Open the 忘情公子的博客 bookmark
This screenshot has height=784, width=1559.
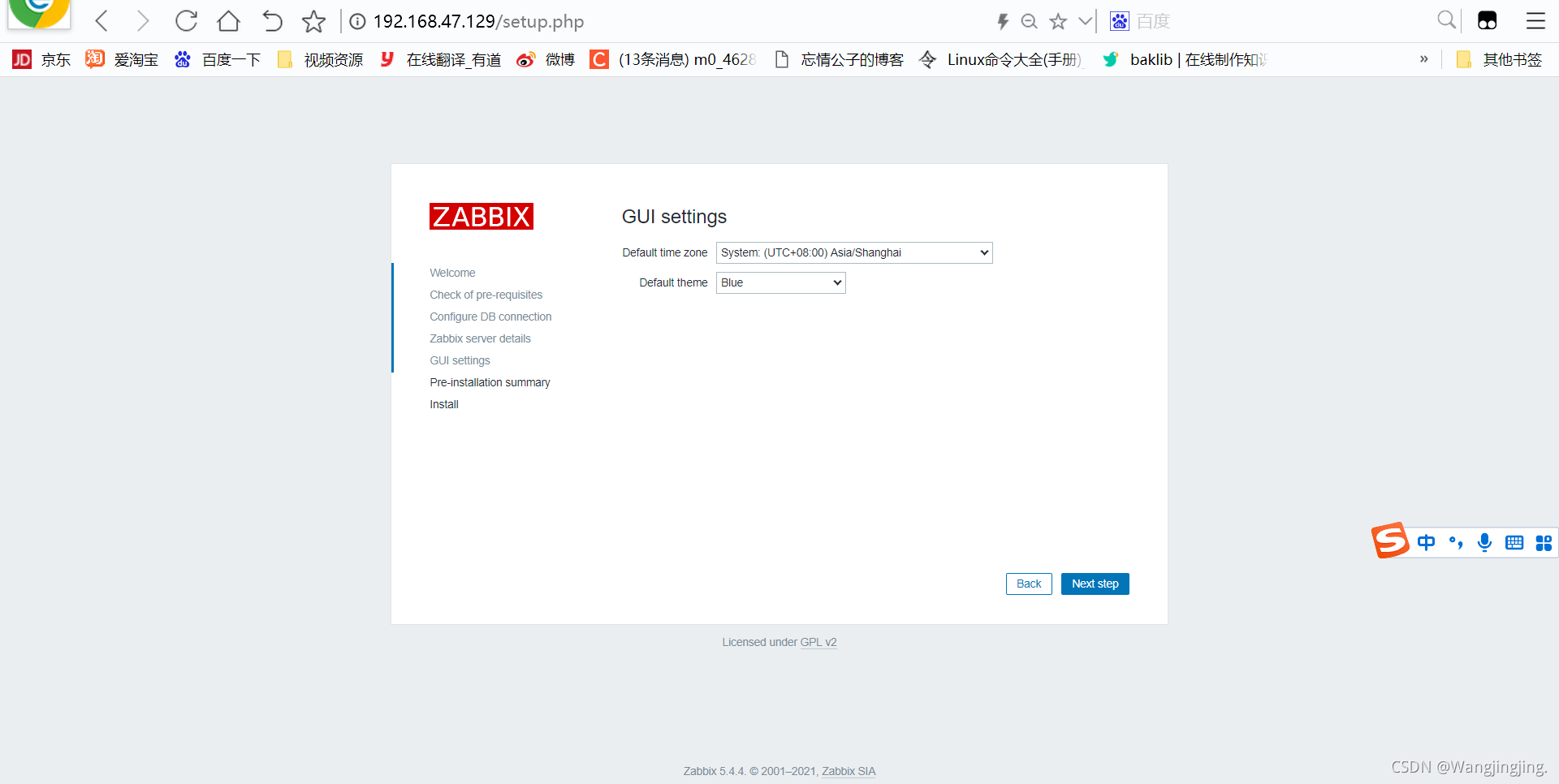coord(838,59)
